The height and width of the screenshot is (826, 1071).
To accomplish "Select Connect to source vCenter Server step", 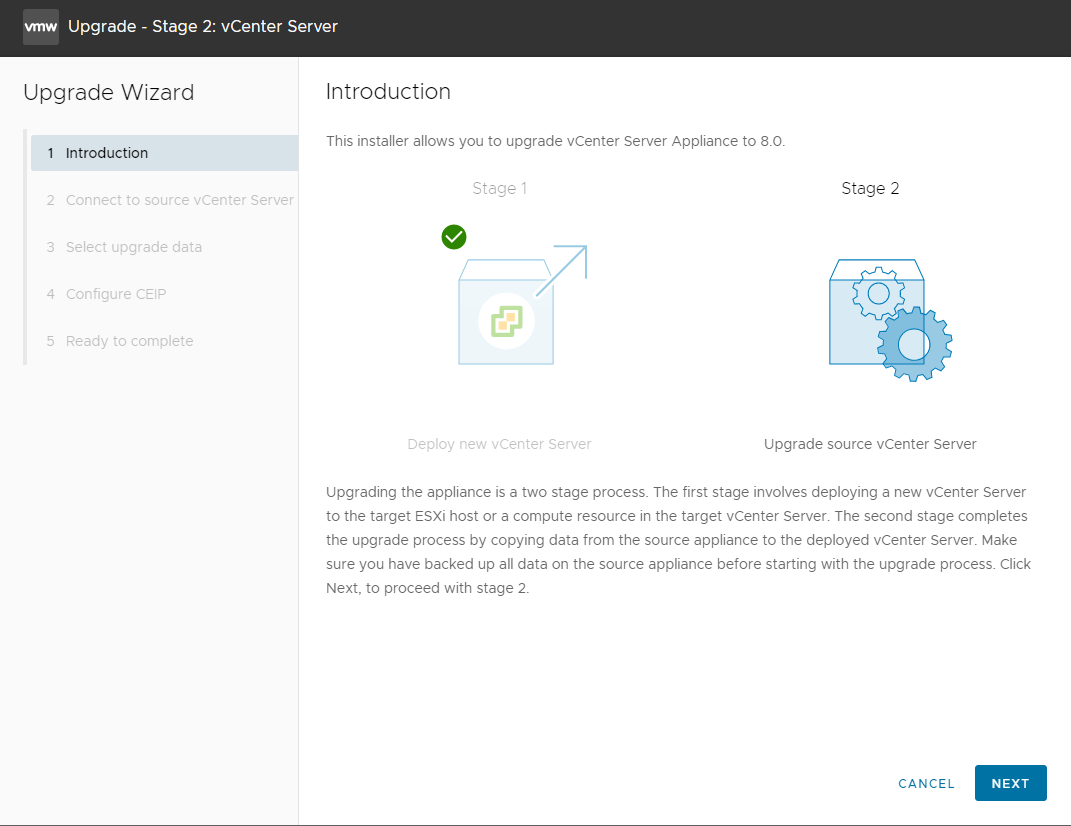I will tap(165, 200).
